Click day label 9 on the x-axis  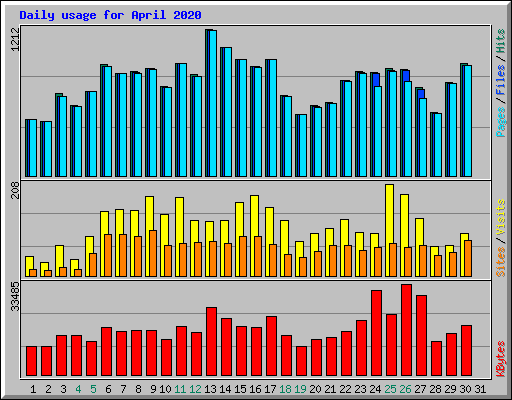click(153, 389)
